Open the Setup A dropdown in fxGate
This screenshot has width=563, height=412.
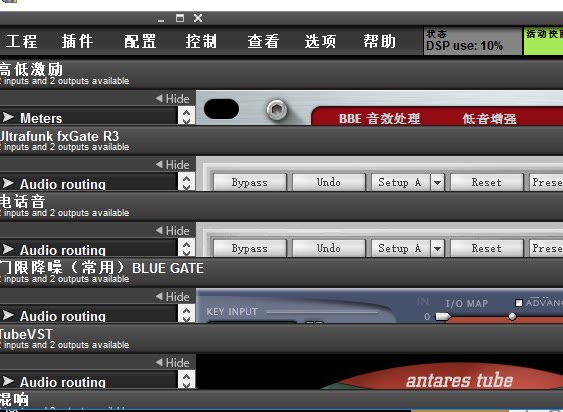tap(437, 182)
